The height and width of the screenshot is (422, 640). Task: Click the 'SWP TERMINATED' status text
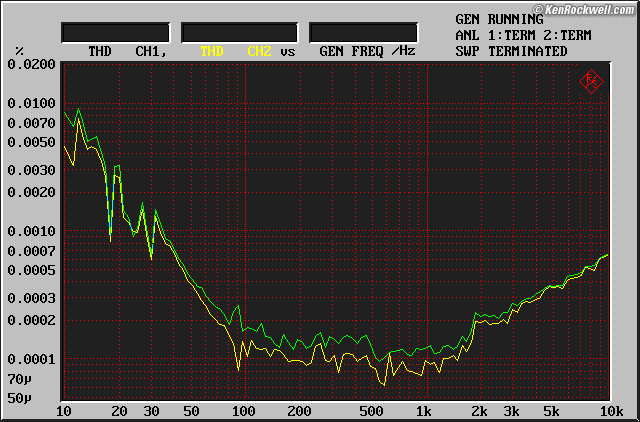coord(511,51)
